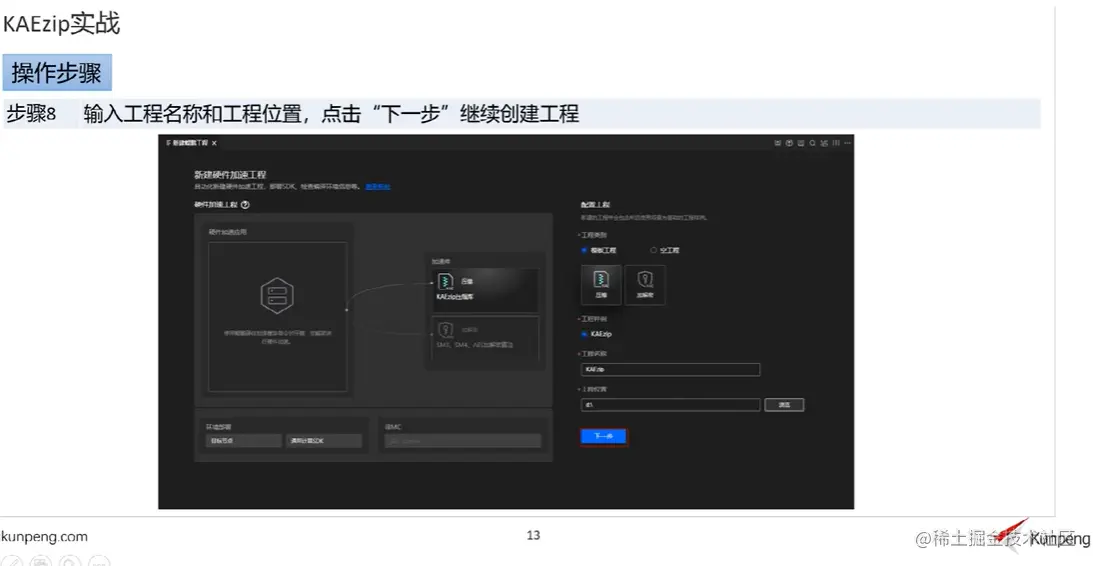Click the 通用计算SDK button in environment section
1093x566 pixels.
(x=323, y=441)
